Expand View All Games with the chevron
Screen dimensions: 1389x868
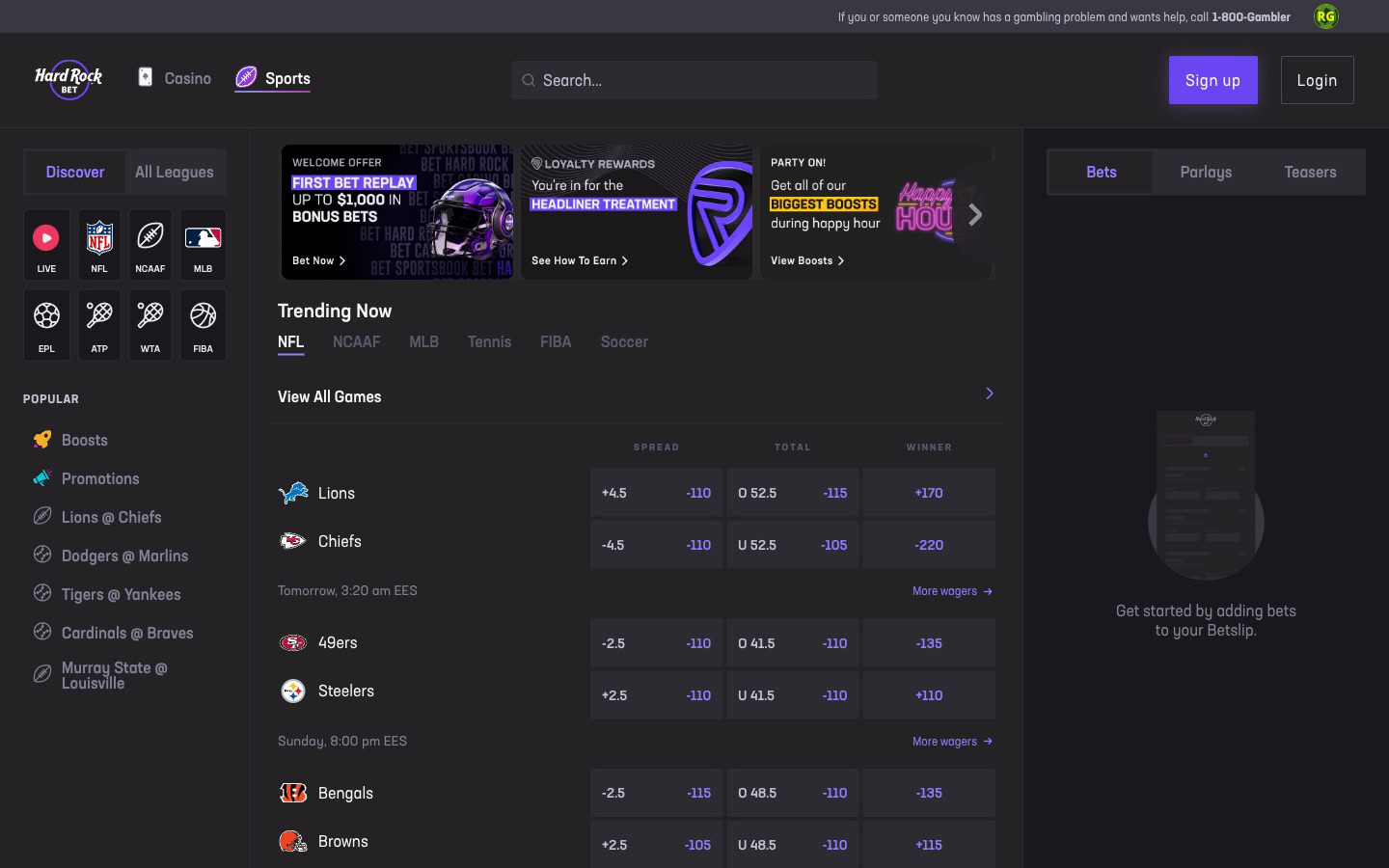click(x=990, y=393)
